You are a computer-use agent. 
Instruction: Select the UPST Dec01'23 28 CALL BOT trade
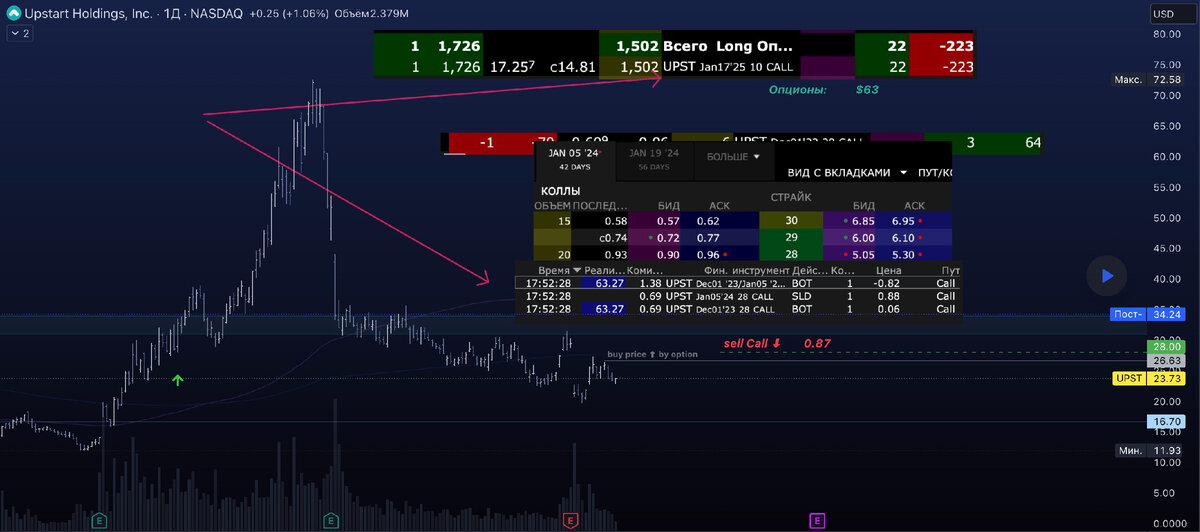[x=740, y=310]
